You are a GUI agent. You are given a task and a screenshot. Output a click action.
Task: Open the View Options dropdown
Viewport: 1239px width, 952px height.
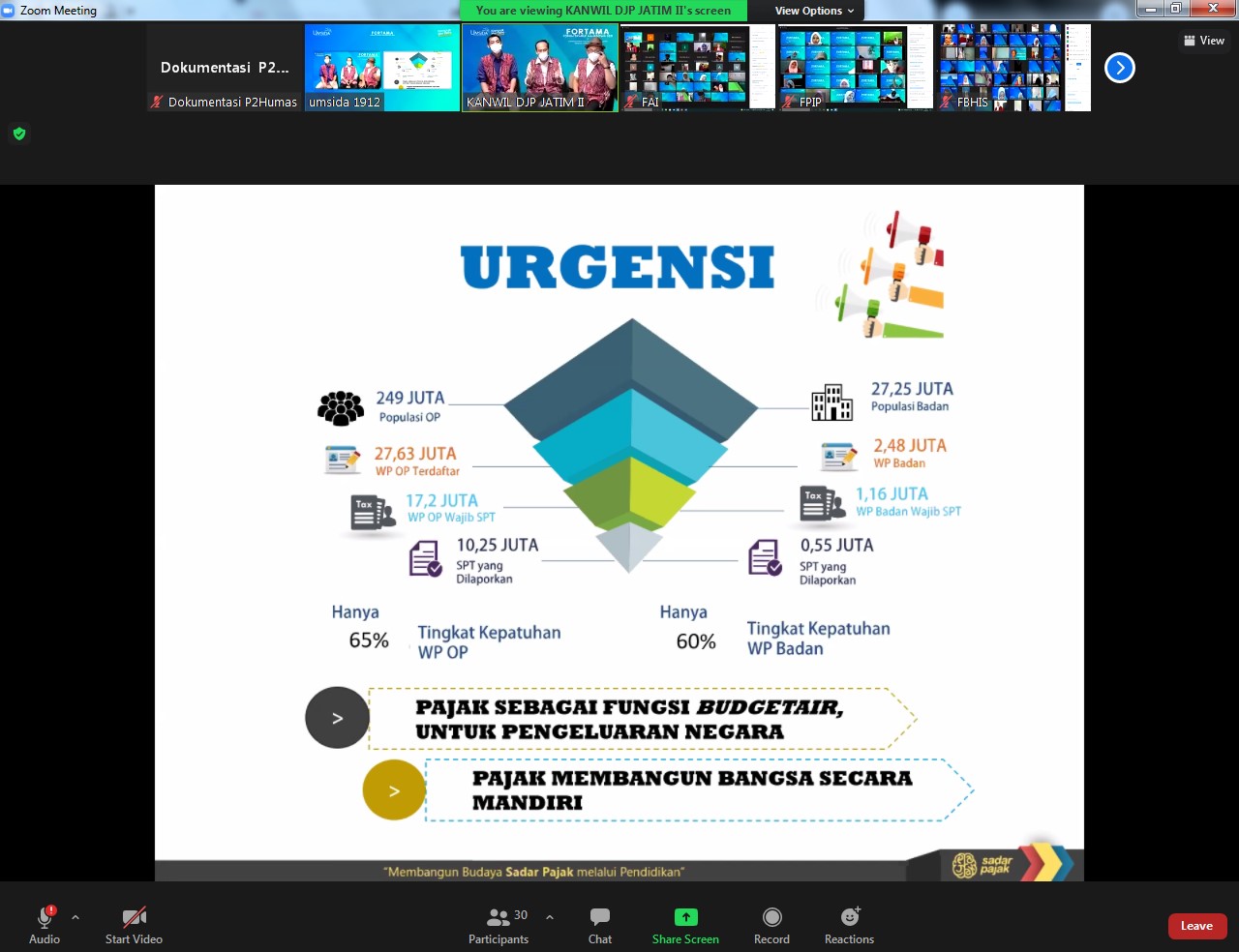coord(814,11)
